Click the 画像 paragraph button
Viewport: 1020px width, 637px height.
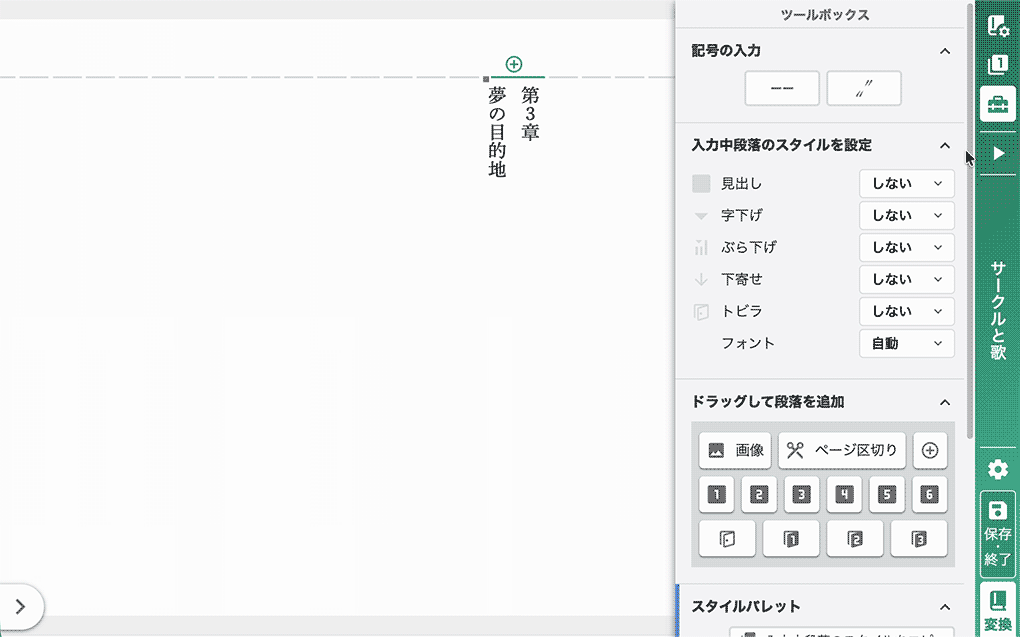(x=735, y=450)
